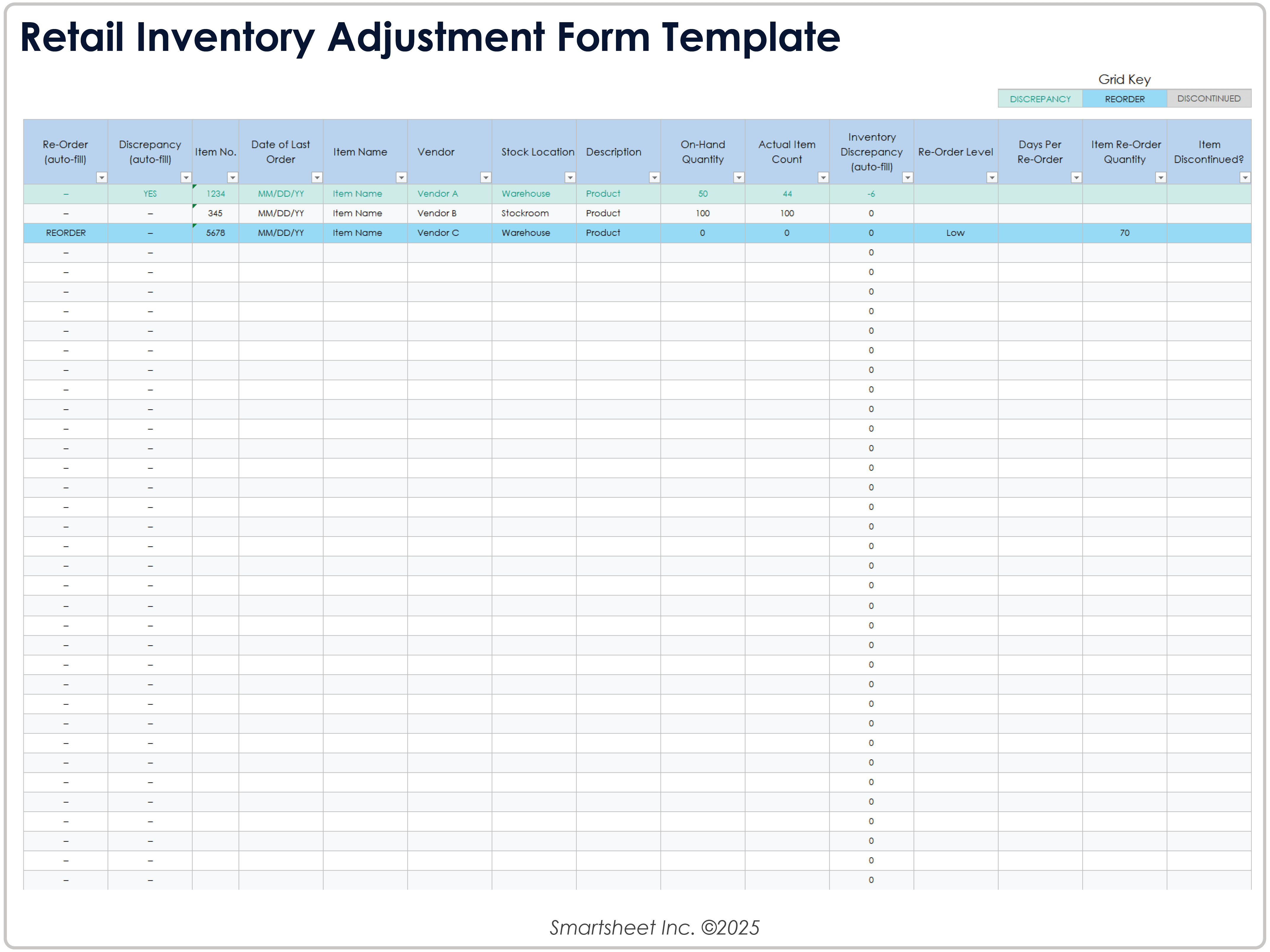Open the Discrepancy column filter dropdown
This screenshot has width=1270, height=952.
click(186, 178)
